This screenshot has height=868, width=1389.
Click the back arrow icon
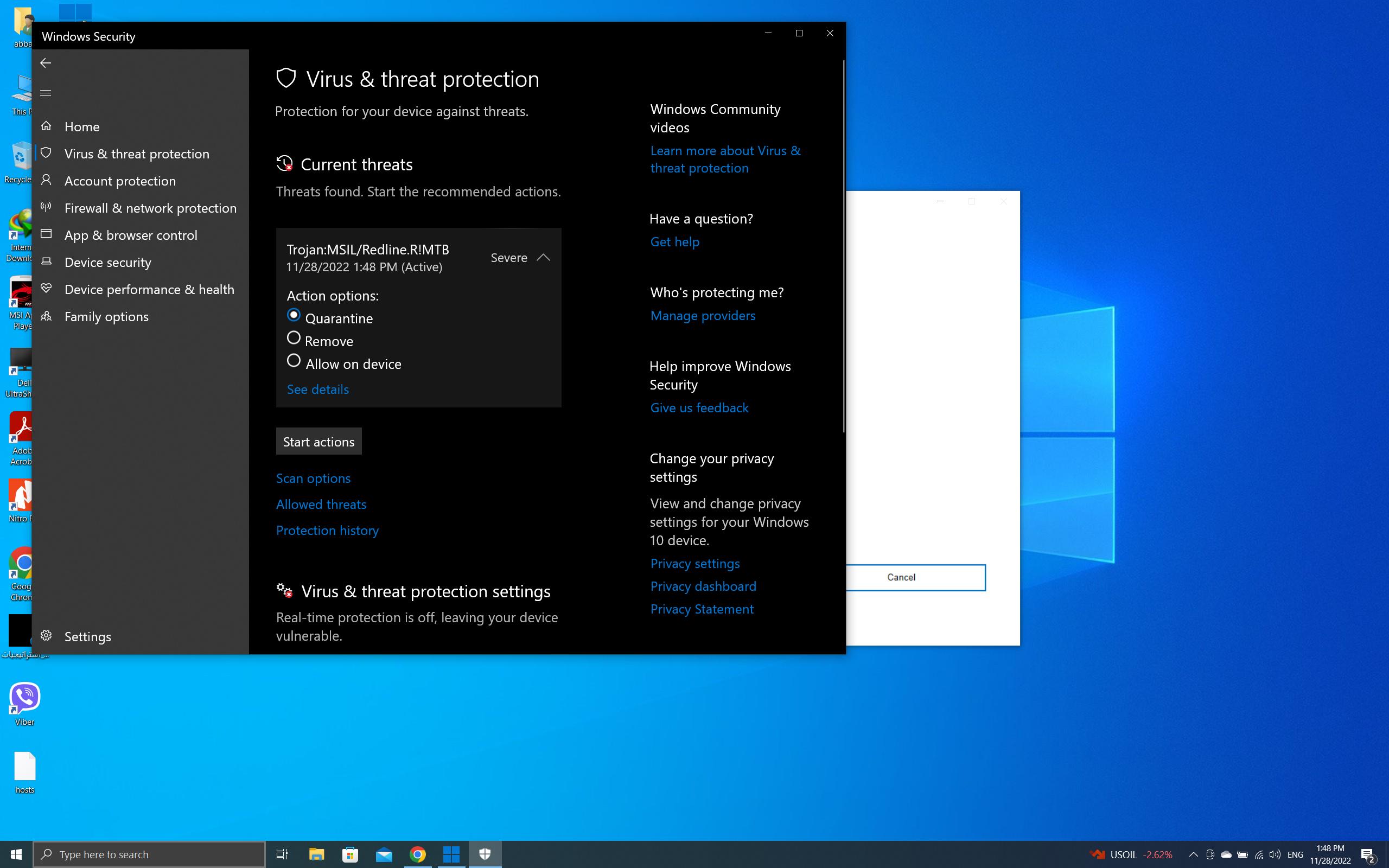[x=46, y=63]
